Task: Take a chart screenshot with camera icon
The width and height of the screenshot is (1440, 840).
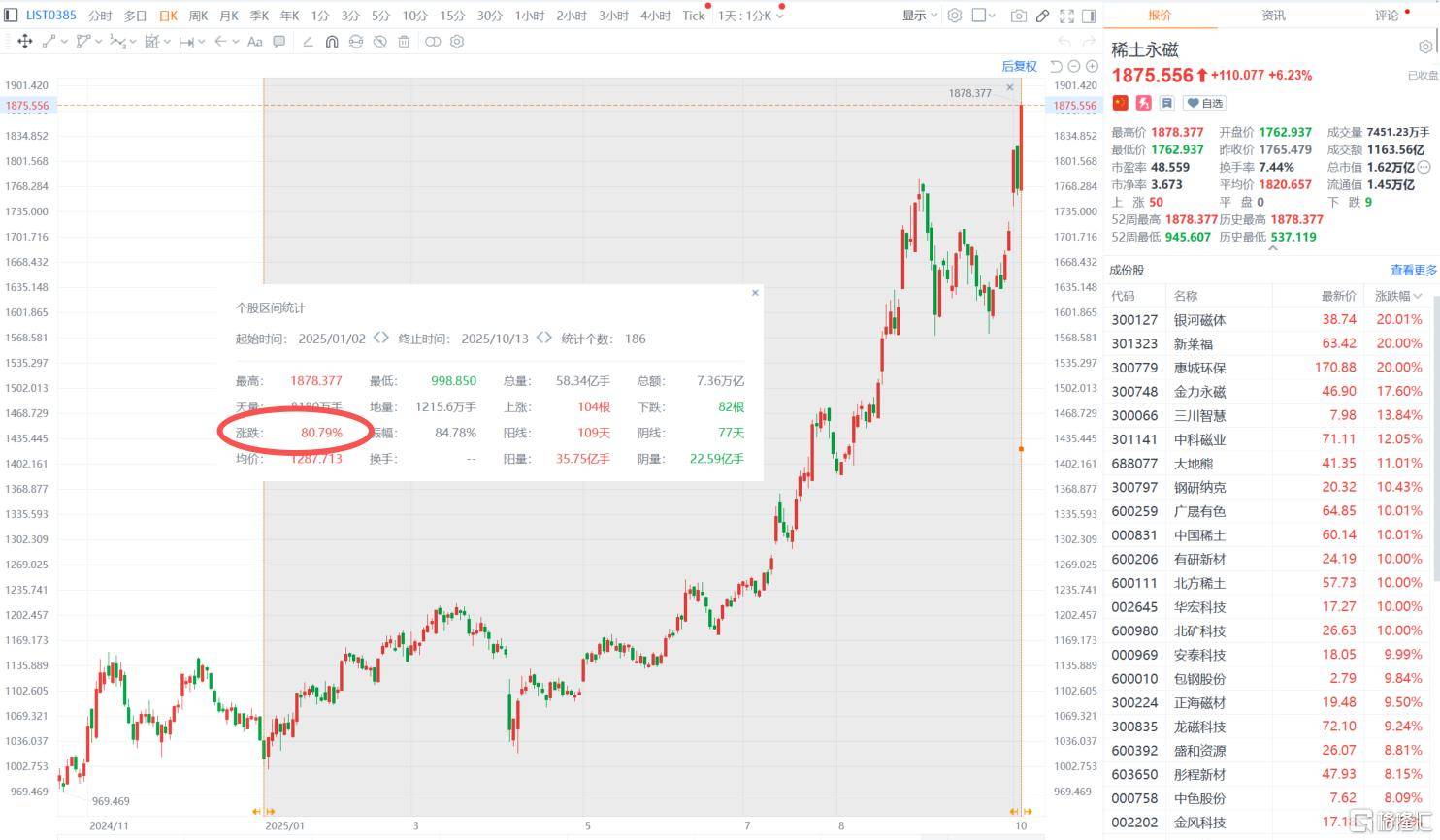Action: [x=1018, y=16]
